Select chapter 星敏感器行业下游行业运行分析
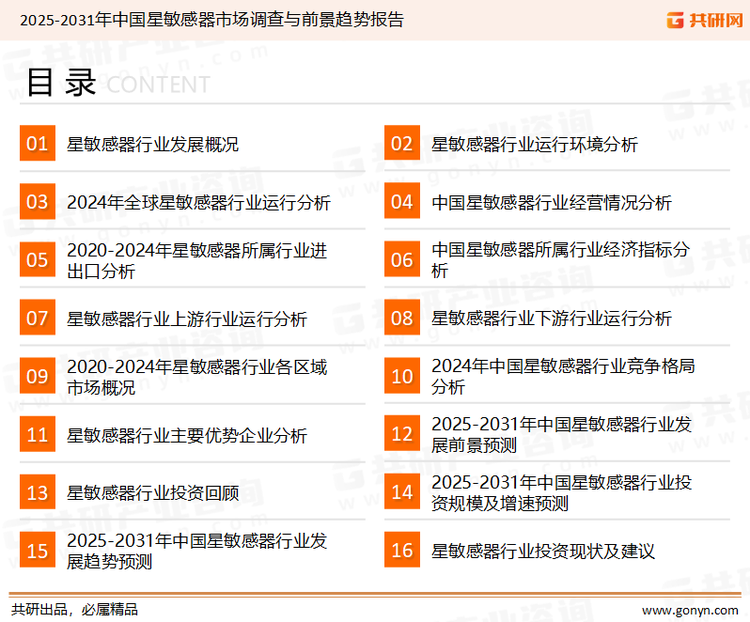This screenshot has height=622, width=750. [x=551, y=318]
